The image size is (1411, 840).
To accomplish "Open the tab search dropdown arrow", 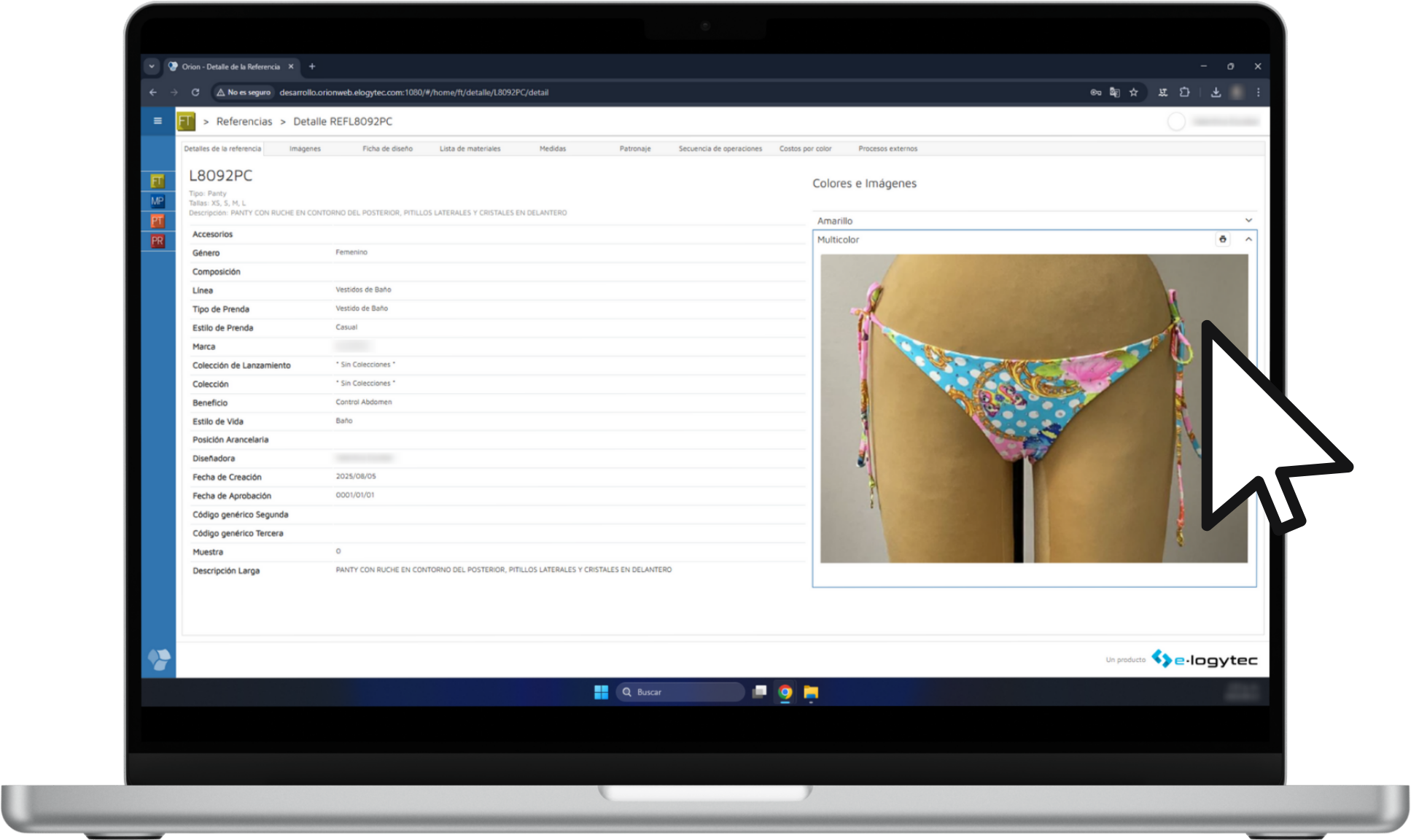I will [152, 66].
